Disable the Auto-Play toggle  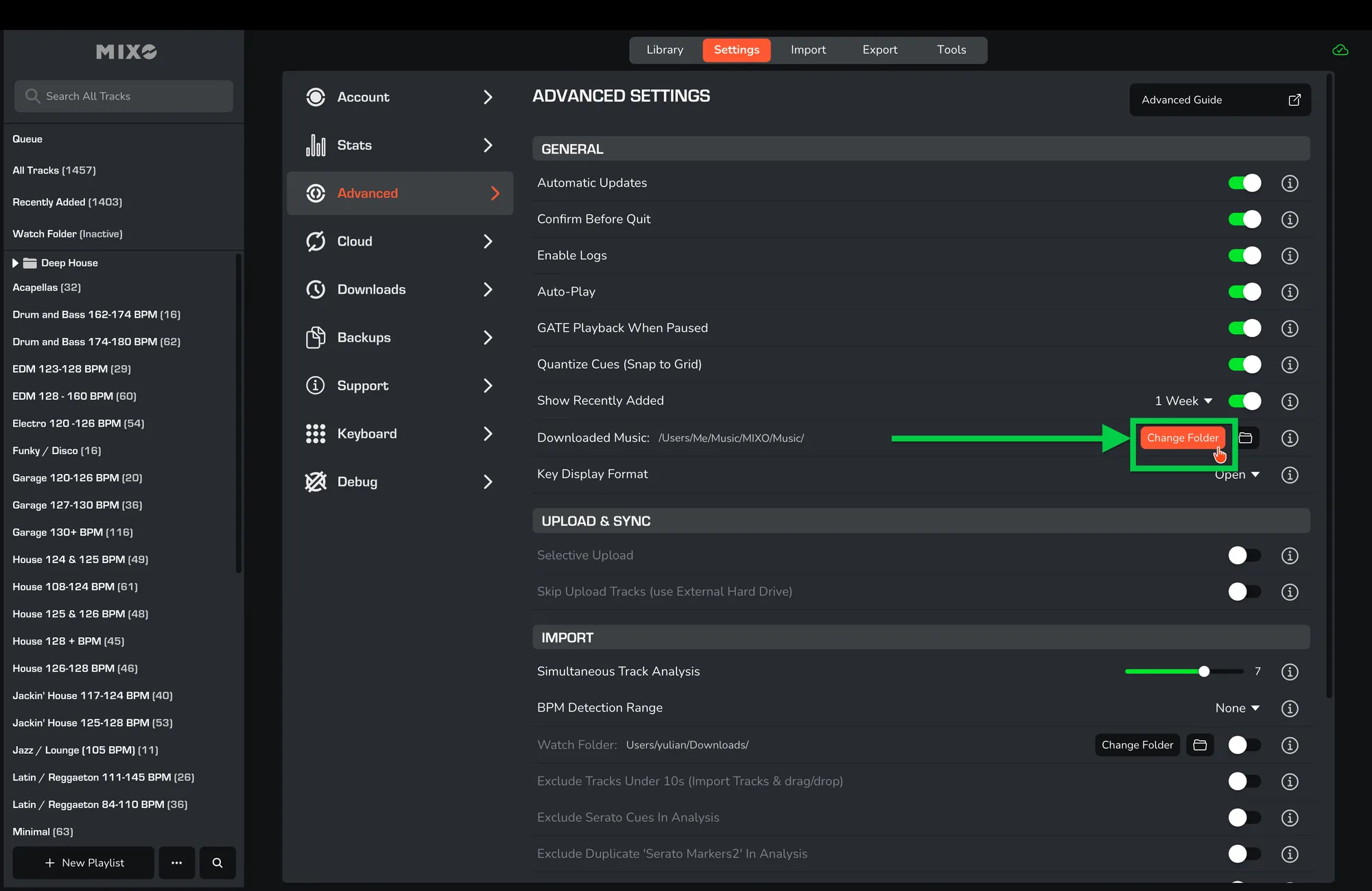coord(1244,292)
